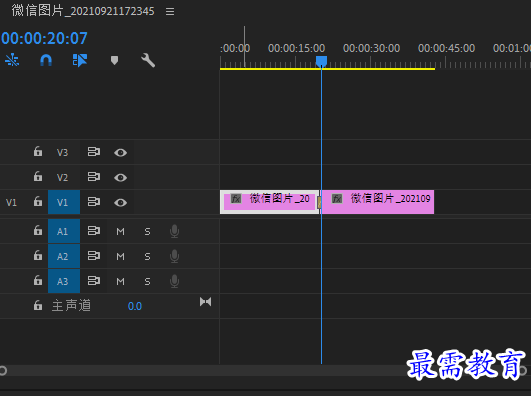
Task: Toggle lock on track V1
Action: click(x=38, y=201)
